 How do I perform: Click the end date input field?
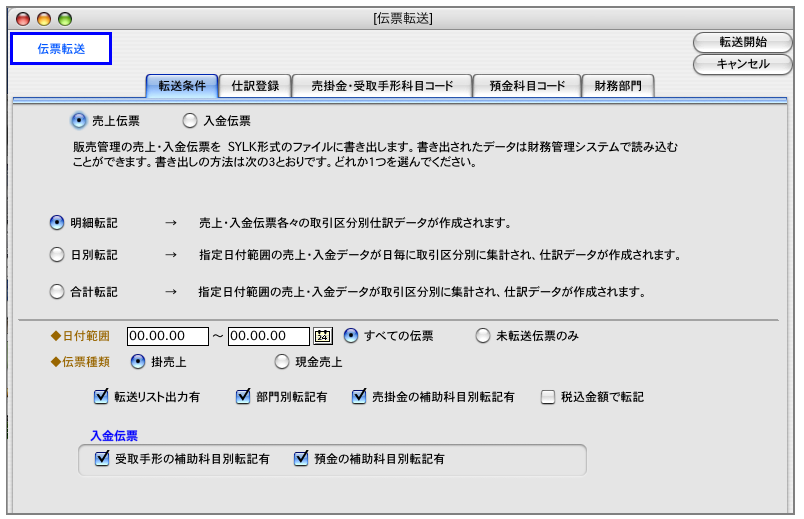269,336
